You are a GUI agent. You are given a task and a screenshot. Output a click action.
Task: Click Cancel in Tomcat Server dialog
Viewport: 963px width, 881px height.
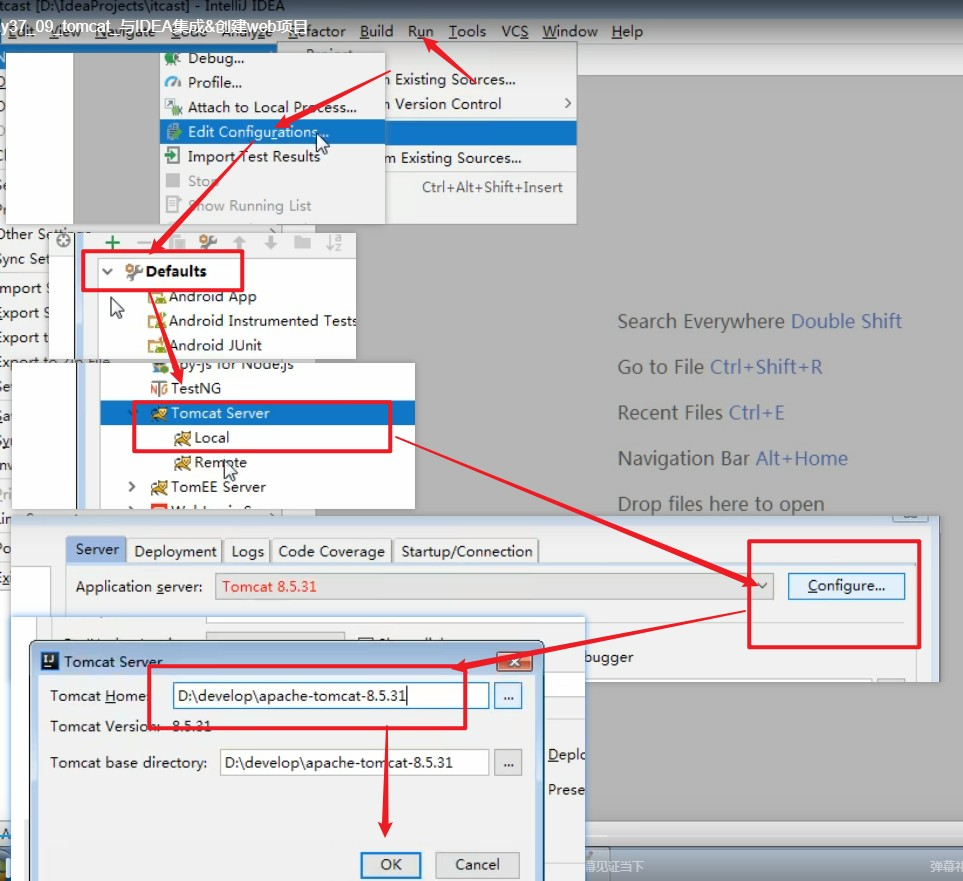477,864
